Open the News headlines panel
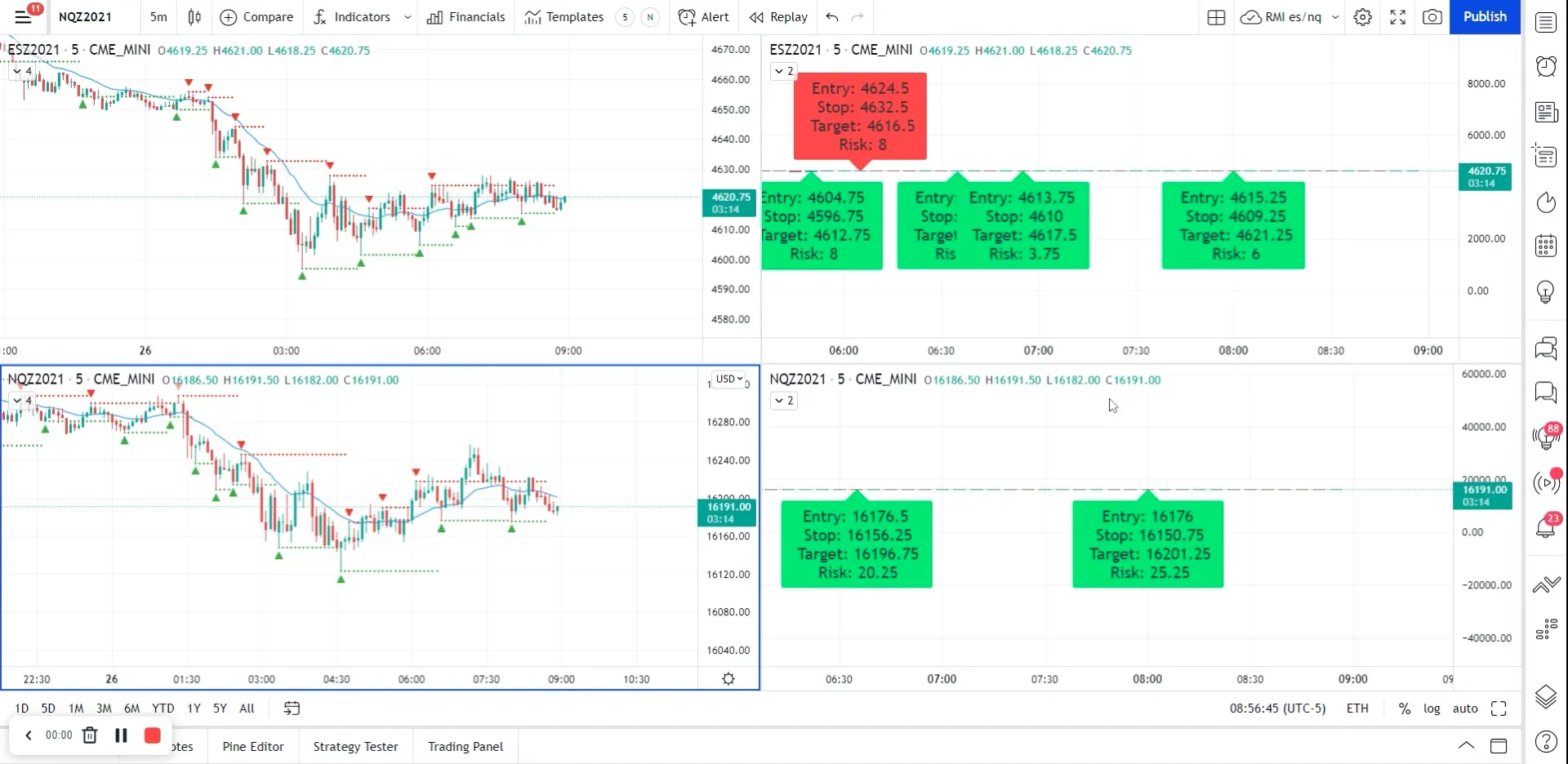This screenshot has height=764, width=1568. click(x=1546, y=112)
